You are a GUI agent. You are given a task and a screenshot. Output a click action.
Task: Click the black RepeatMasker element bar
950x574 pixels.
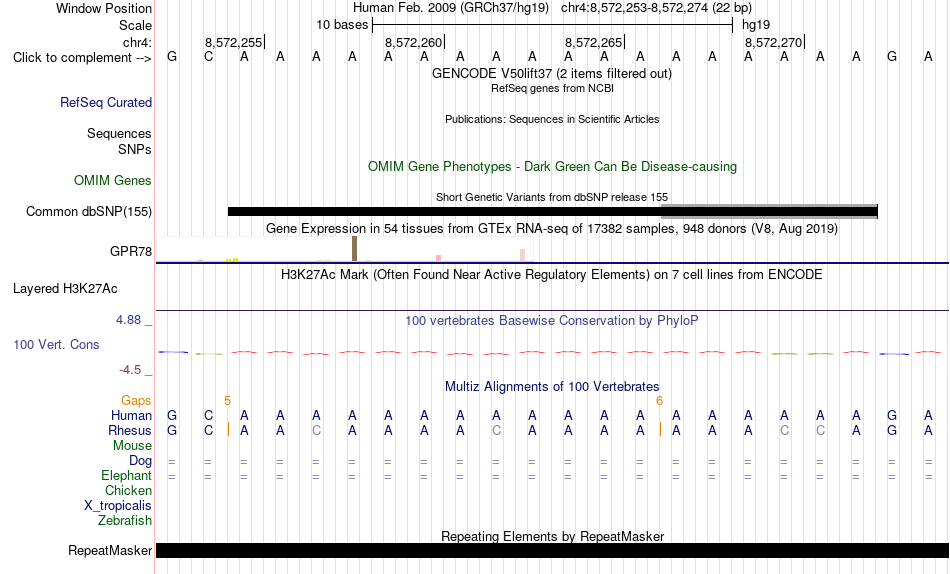coord(552,550)
